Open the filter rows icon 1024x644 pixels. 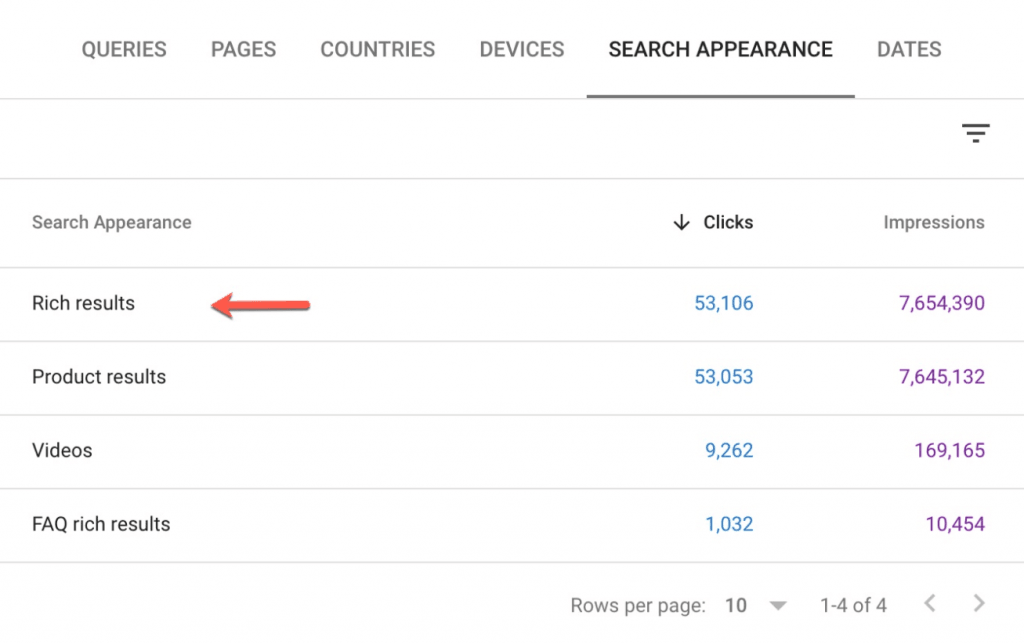click(x=975, y=133)
